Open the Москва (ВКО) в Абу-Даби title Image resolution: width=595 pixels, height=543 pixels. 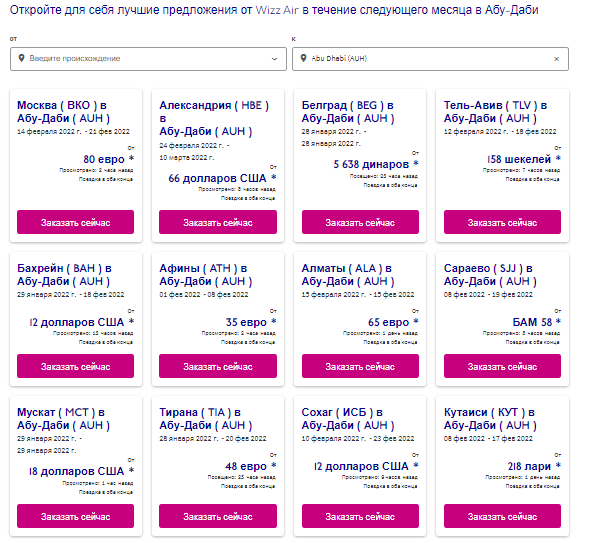tap(63, 112)
